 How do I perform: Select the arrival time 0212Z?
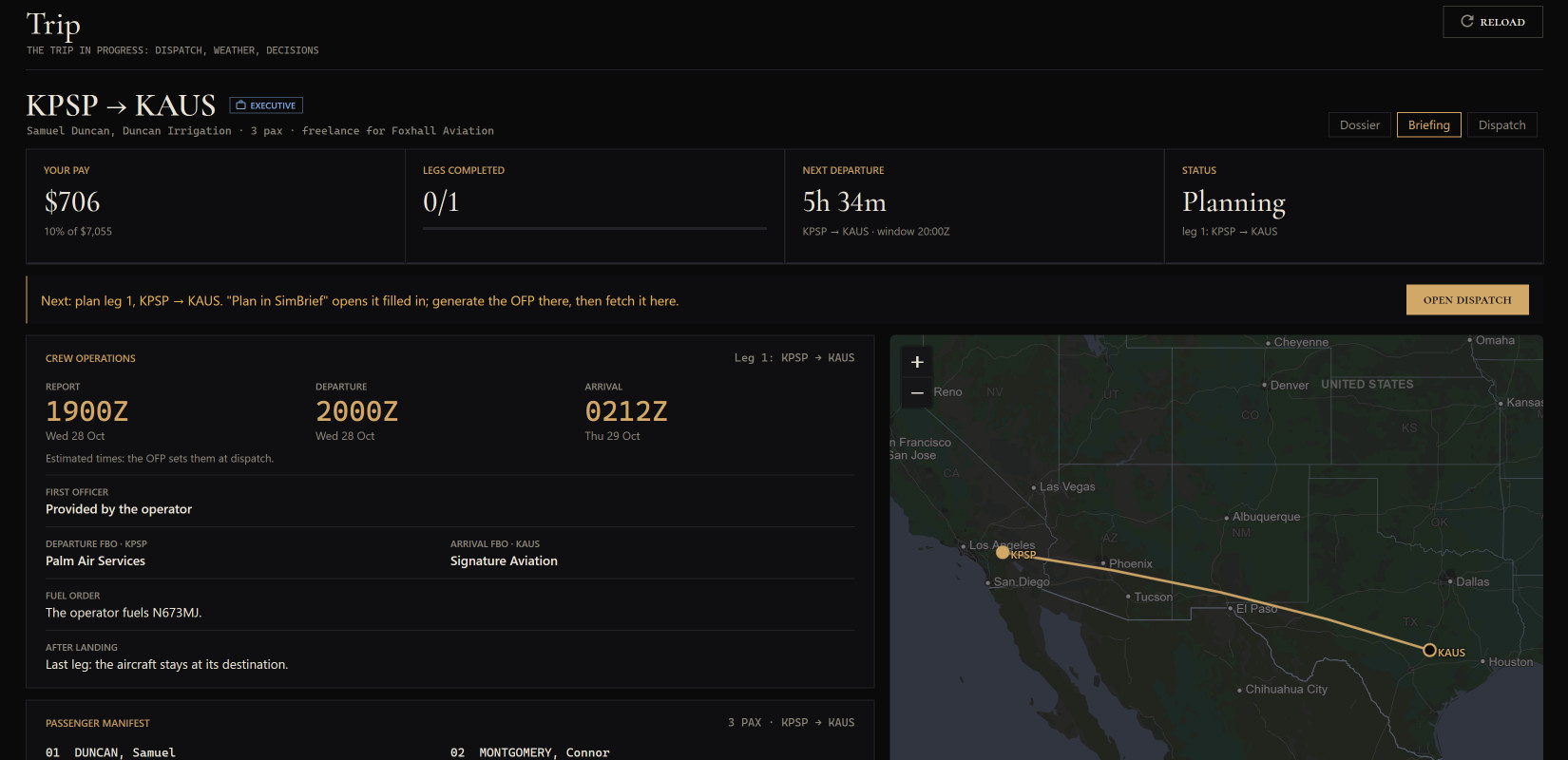click(626, 411)
